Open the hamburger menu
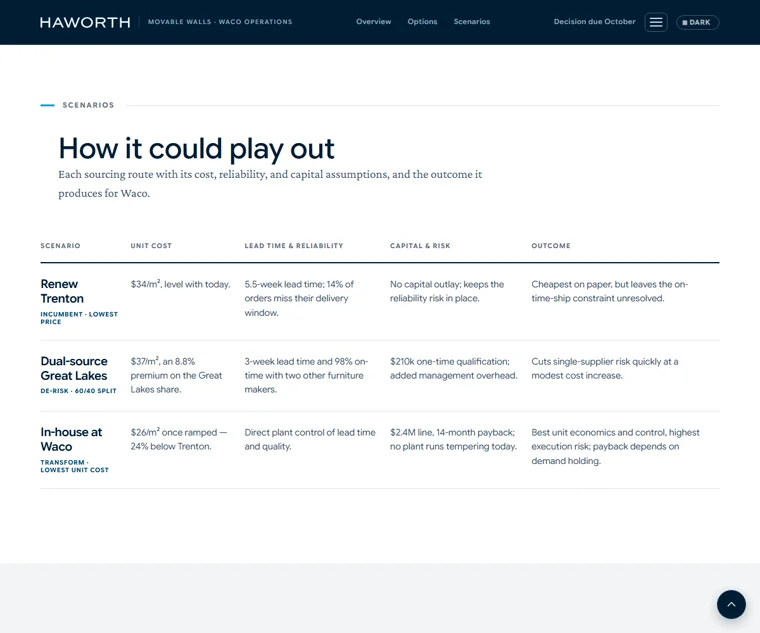Screen dimensions: 760x633 point(656,22)
